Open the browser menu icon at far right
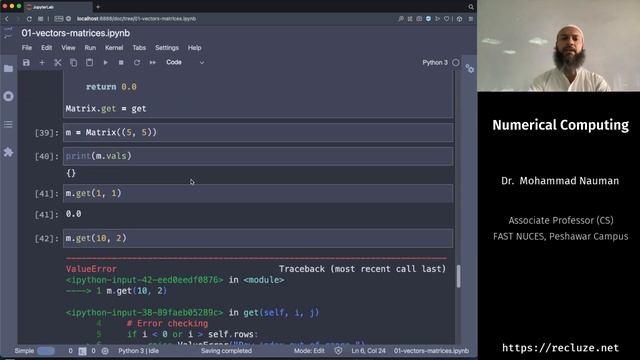This screenshot has height=360, width=640. click(x=471, y=19)
